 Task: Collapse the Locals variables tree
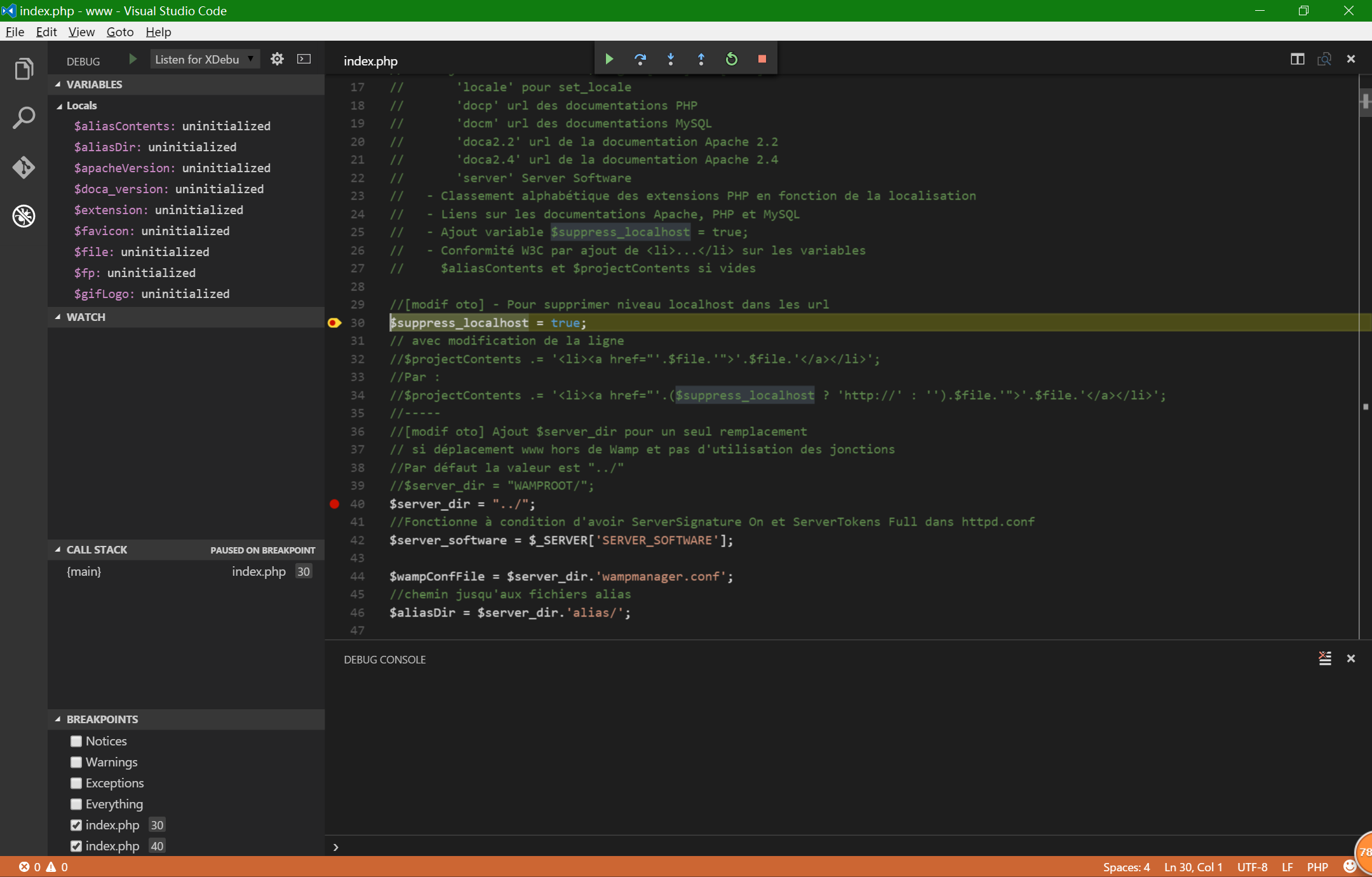click(x=60, y=105)
